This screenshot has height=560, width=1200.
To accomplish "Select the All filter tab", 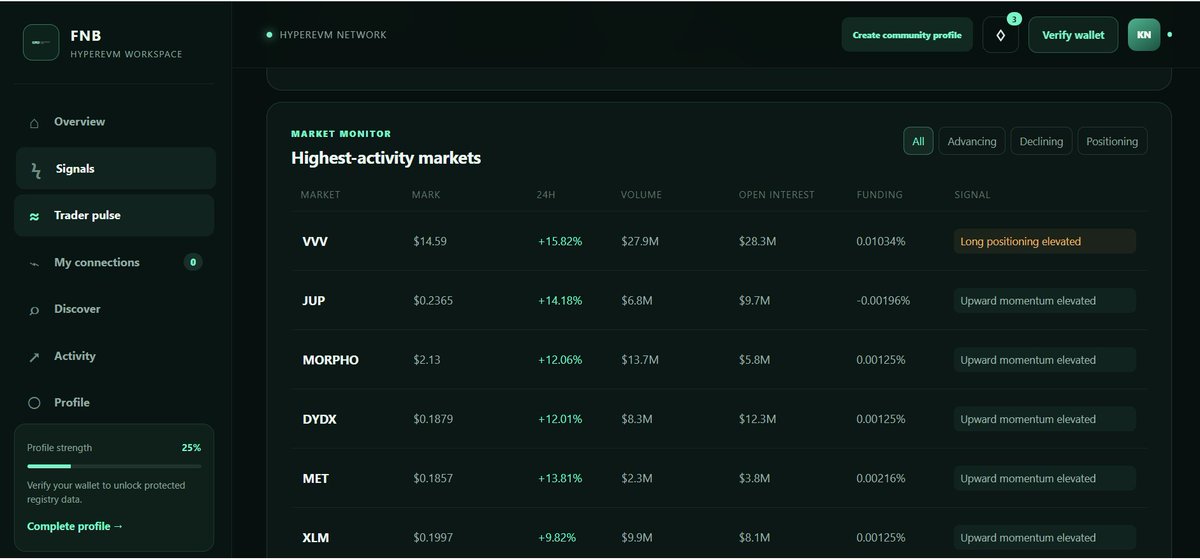I will tap(918, 141).
